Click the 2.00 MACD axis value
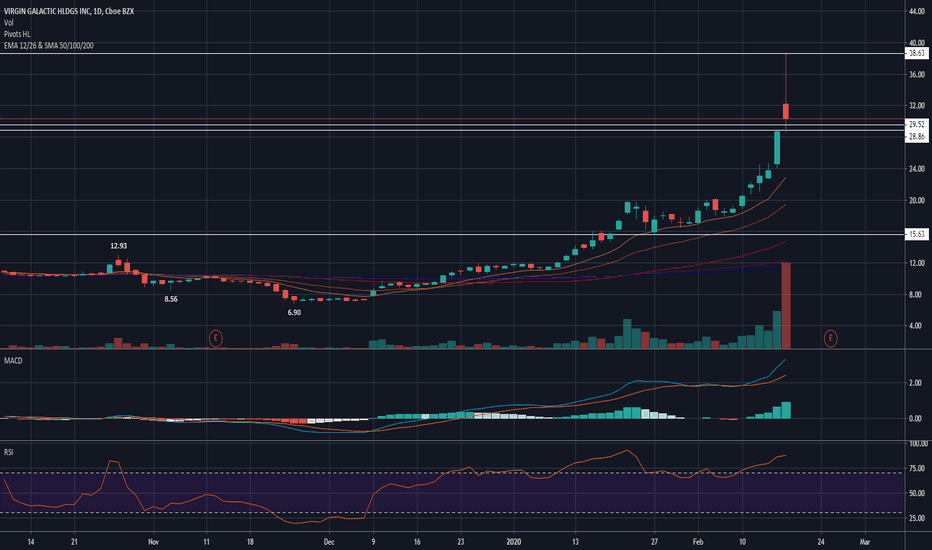 [915, 383]
